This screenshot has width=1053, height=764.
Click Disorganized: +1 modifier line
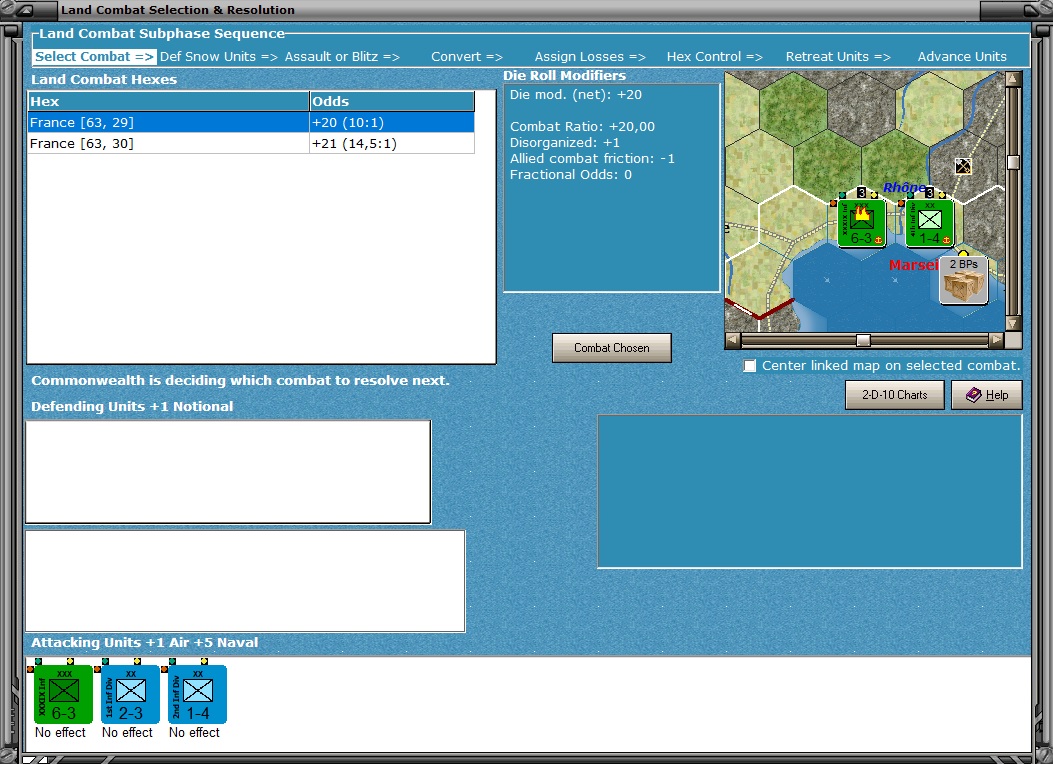(564, 142)
